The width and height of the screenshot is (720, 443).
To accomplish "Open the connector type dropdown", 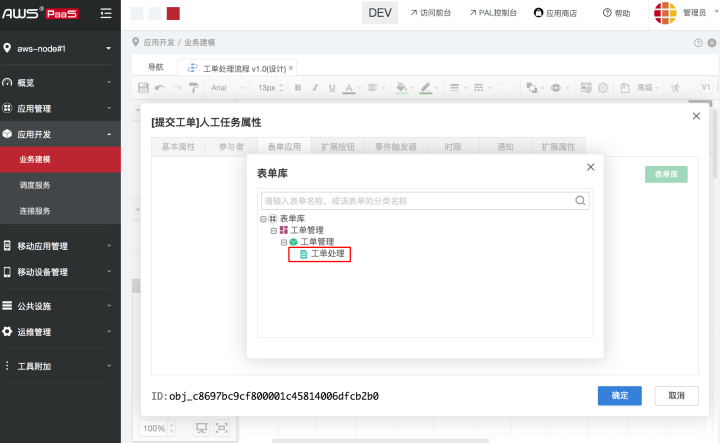I will pyautogui.click(x=505, y=88).
